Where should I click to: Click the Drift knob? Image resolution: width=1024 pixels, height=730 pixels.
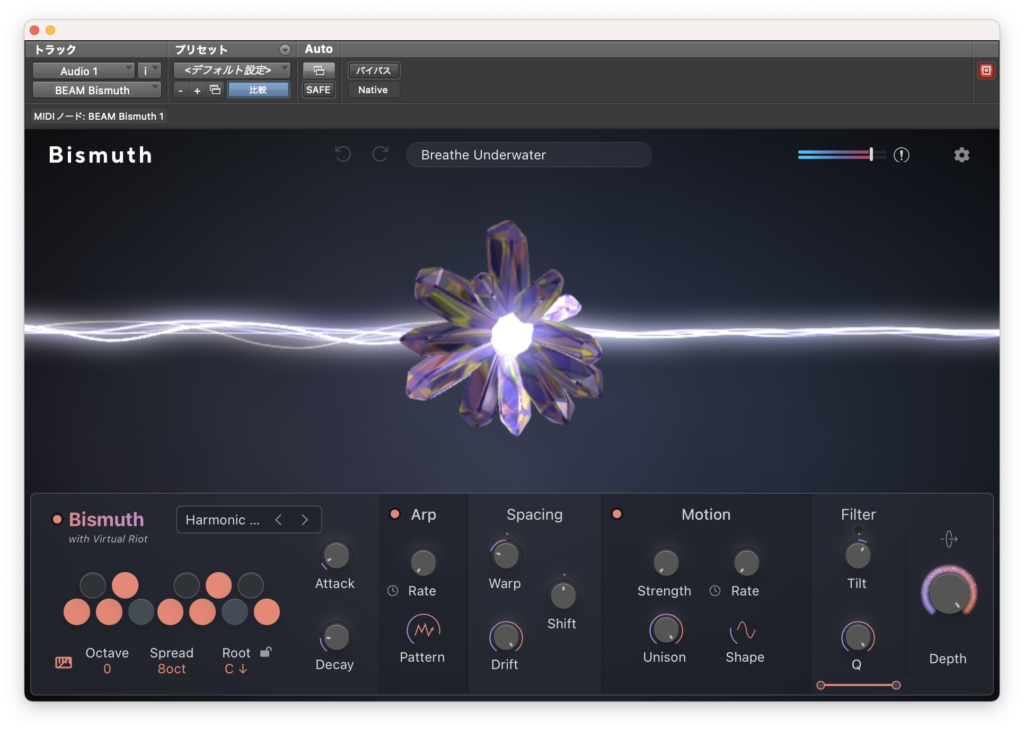click(505, 637)
